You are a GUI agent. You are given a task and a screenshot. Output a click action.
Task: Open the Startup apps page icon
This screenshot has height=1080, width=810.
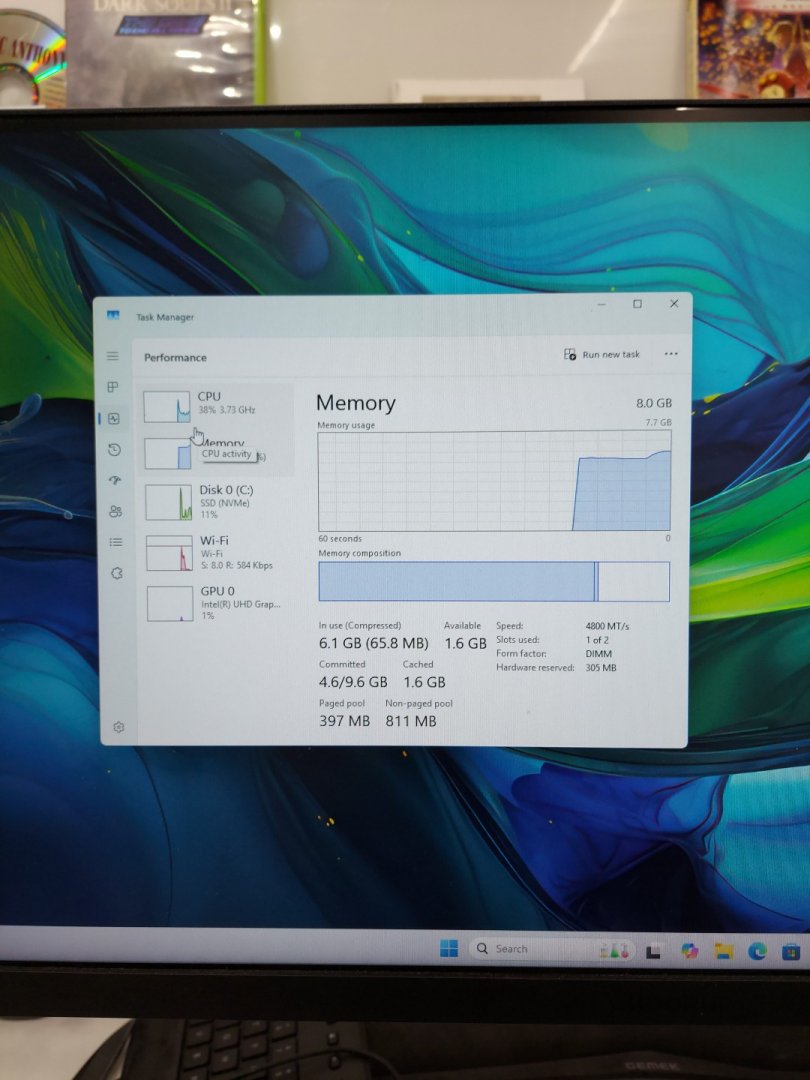click(x=115, y=481)
